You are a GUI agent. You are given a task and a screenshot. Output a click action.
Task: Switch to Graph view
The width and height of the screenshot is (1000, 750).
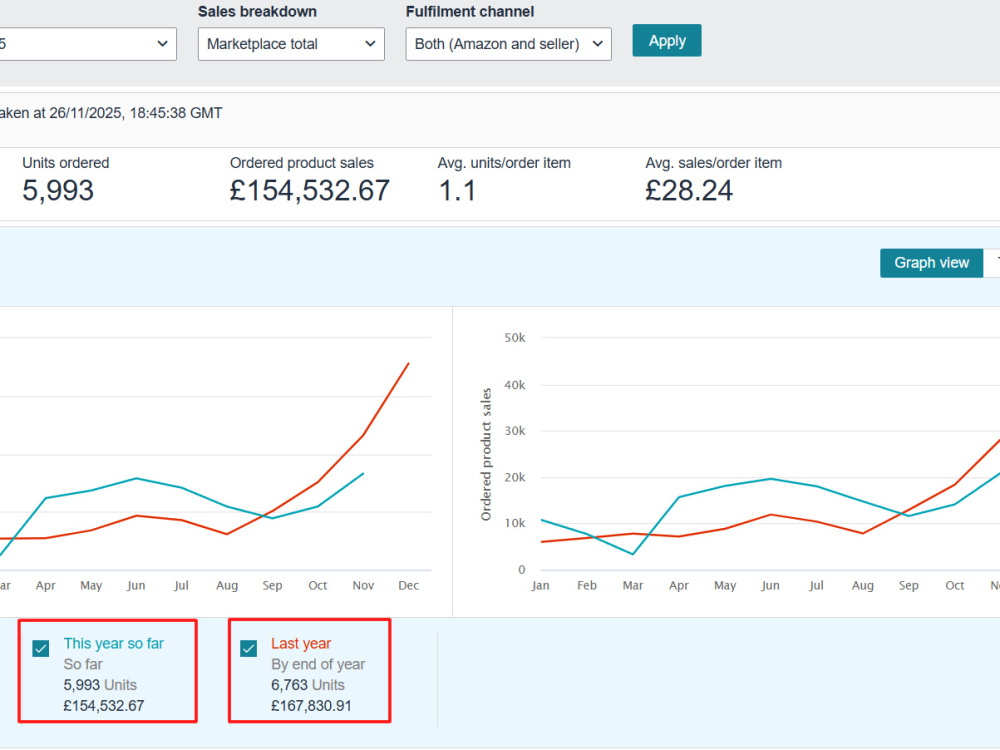(x=931, y=263)
